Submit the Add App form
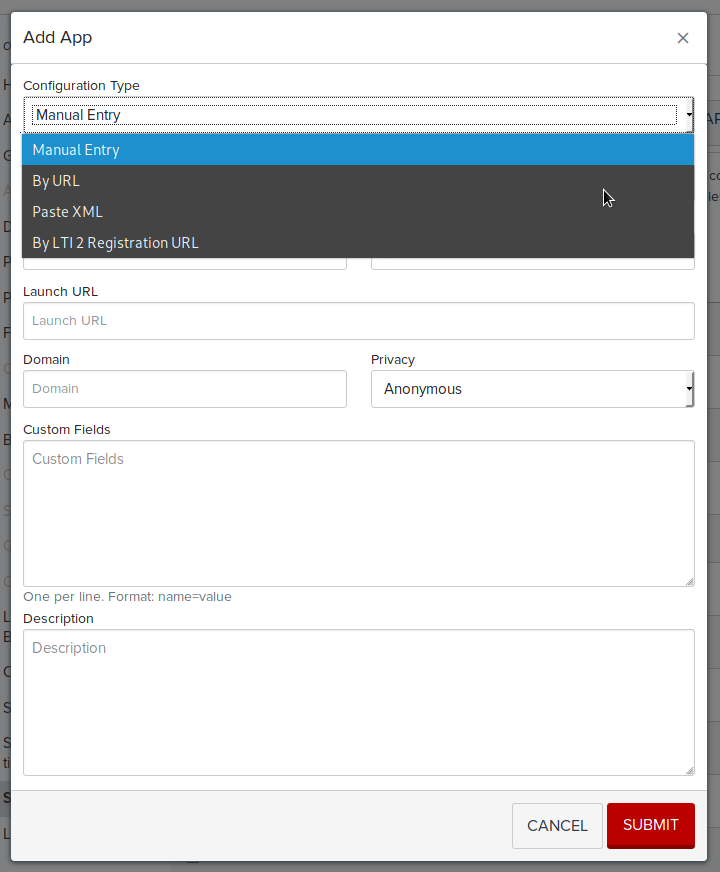Screen dimensions: 720x872 pyautogui.click(x=650, y=825)
